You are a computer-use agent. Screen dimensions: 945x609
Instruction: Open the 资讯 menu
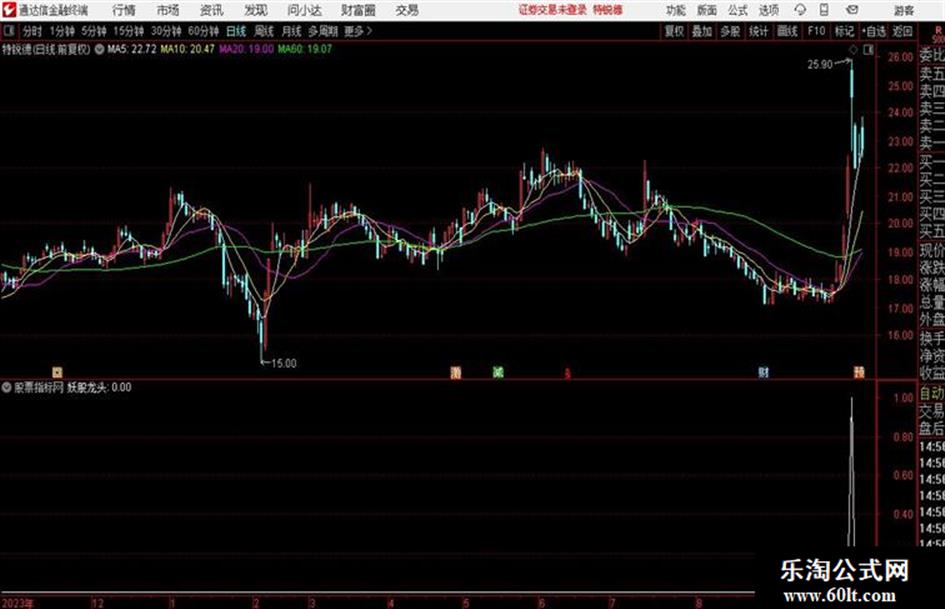tap(211, 10)
